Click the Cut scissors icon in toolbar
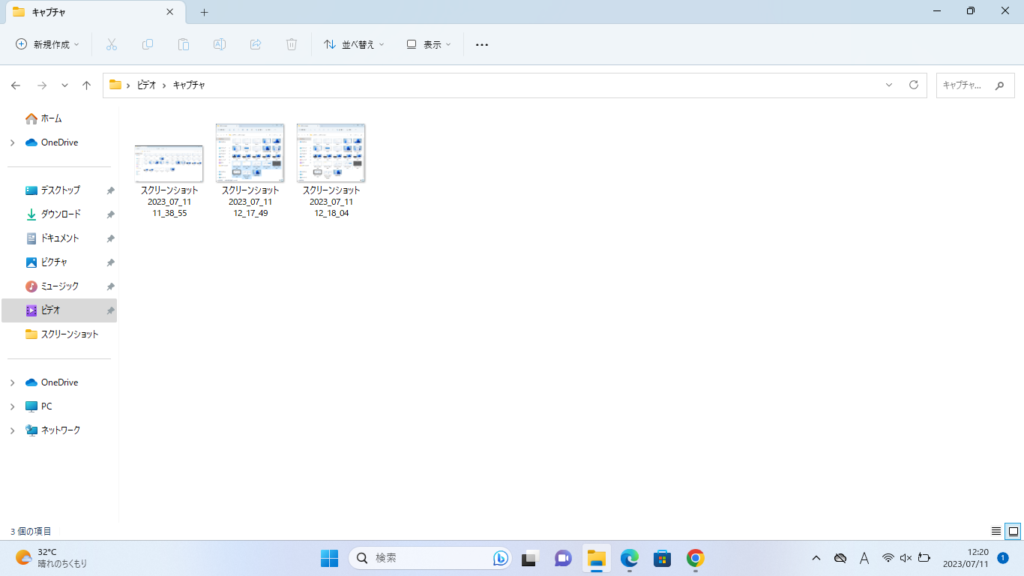This screenshot has height=576, width=1024. coord(111,44)
